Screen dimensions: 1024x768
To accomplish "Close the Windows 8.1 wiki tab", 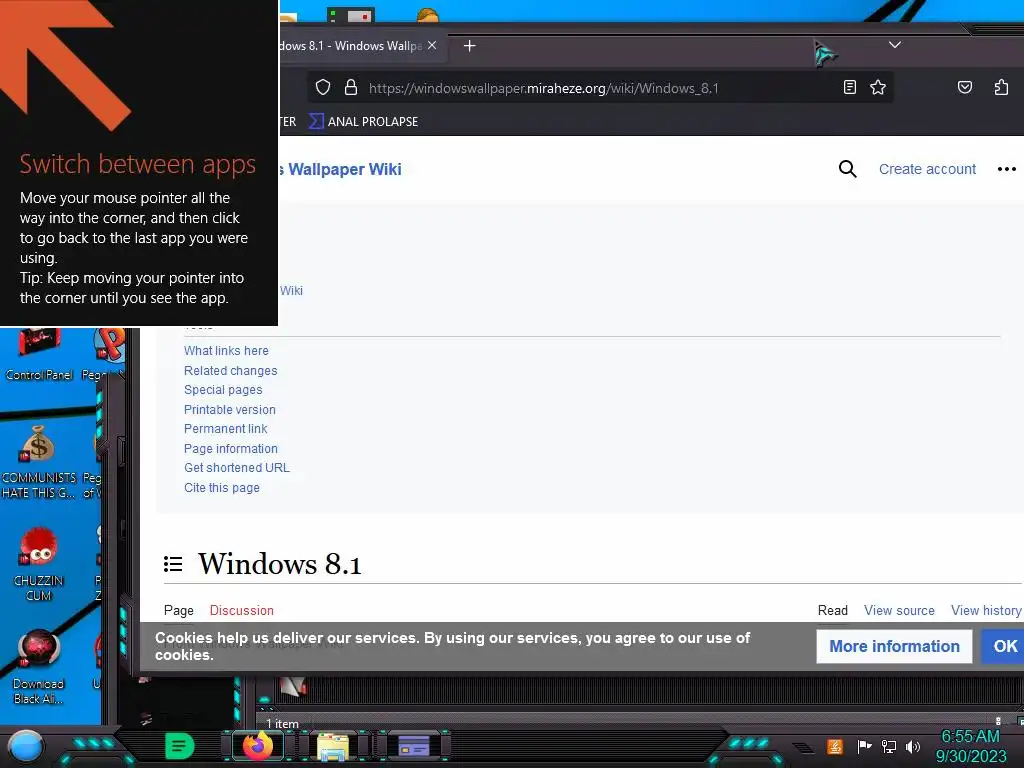I will (x=432, y=46).
